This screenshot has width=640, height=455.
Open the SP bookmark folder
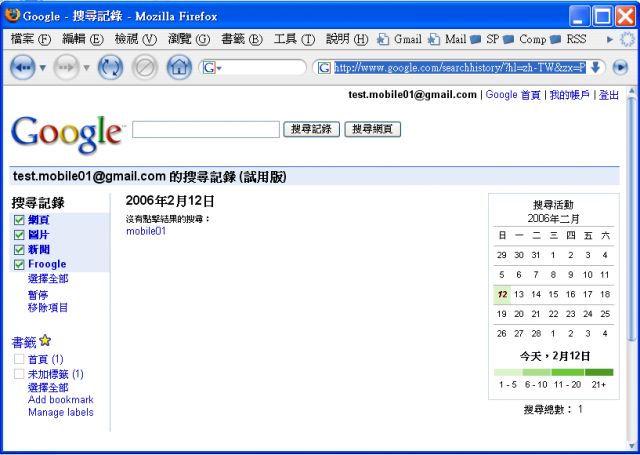(x=485, y=39)
